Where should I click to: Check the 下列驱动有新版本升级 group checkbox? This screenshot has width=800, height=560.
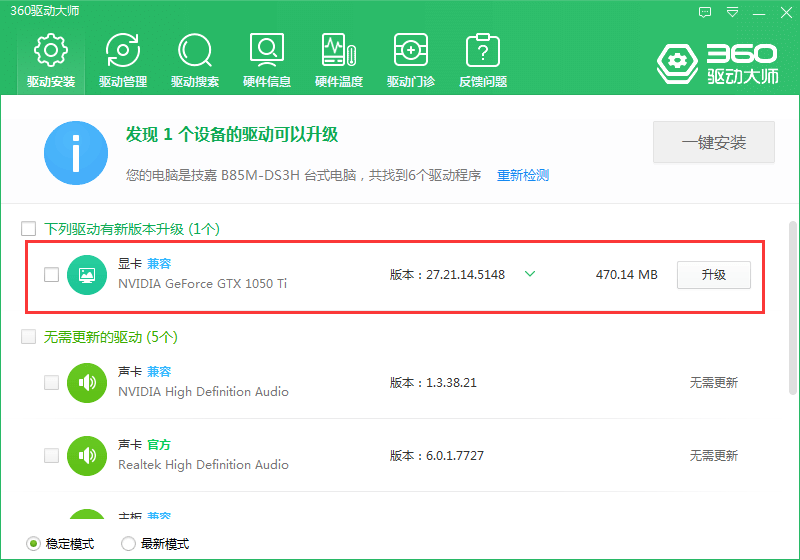[x=29, y=228]
